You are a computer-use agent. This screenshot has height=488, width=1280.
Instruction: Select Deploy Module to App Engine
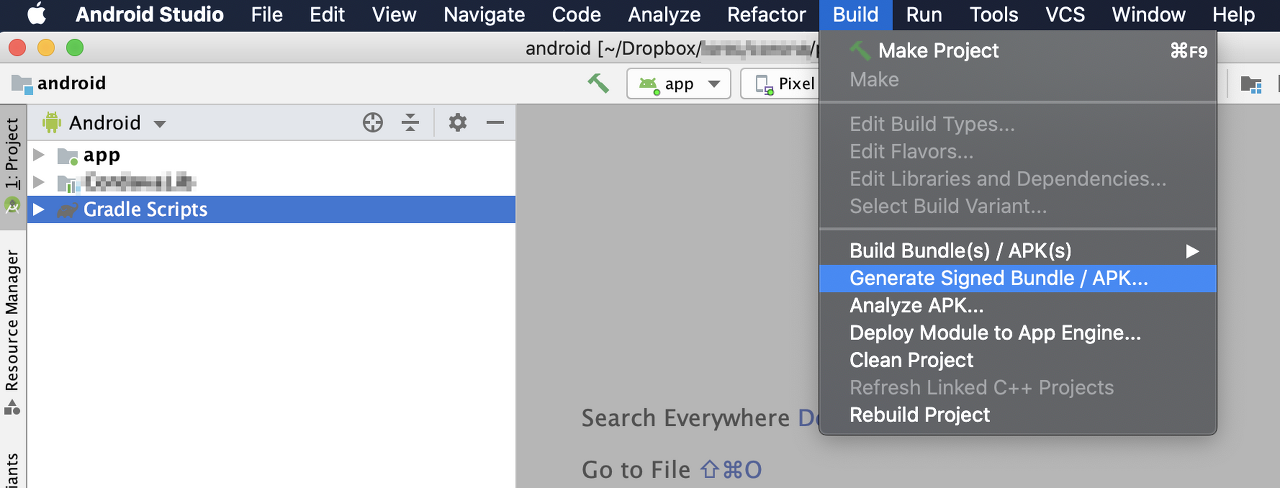[1018, 333]
